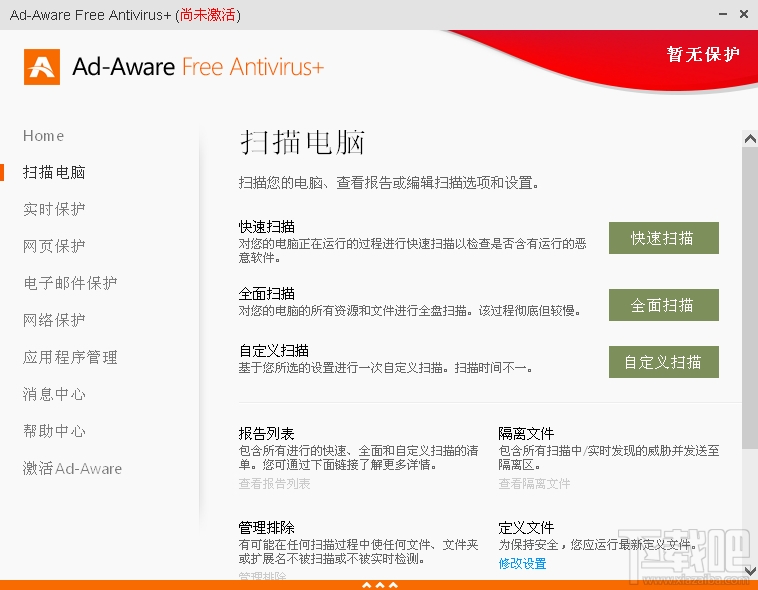The height and width of the screenshot is (590, 758).
Task: Start the 全面扫描 green button
Action: click(664, 305)
